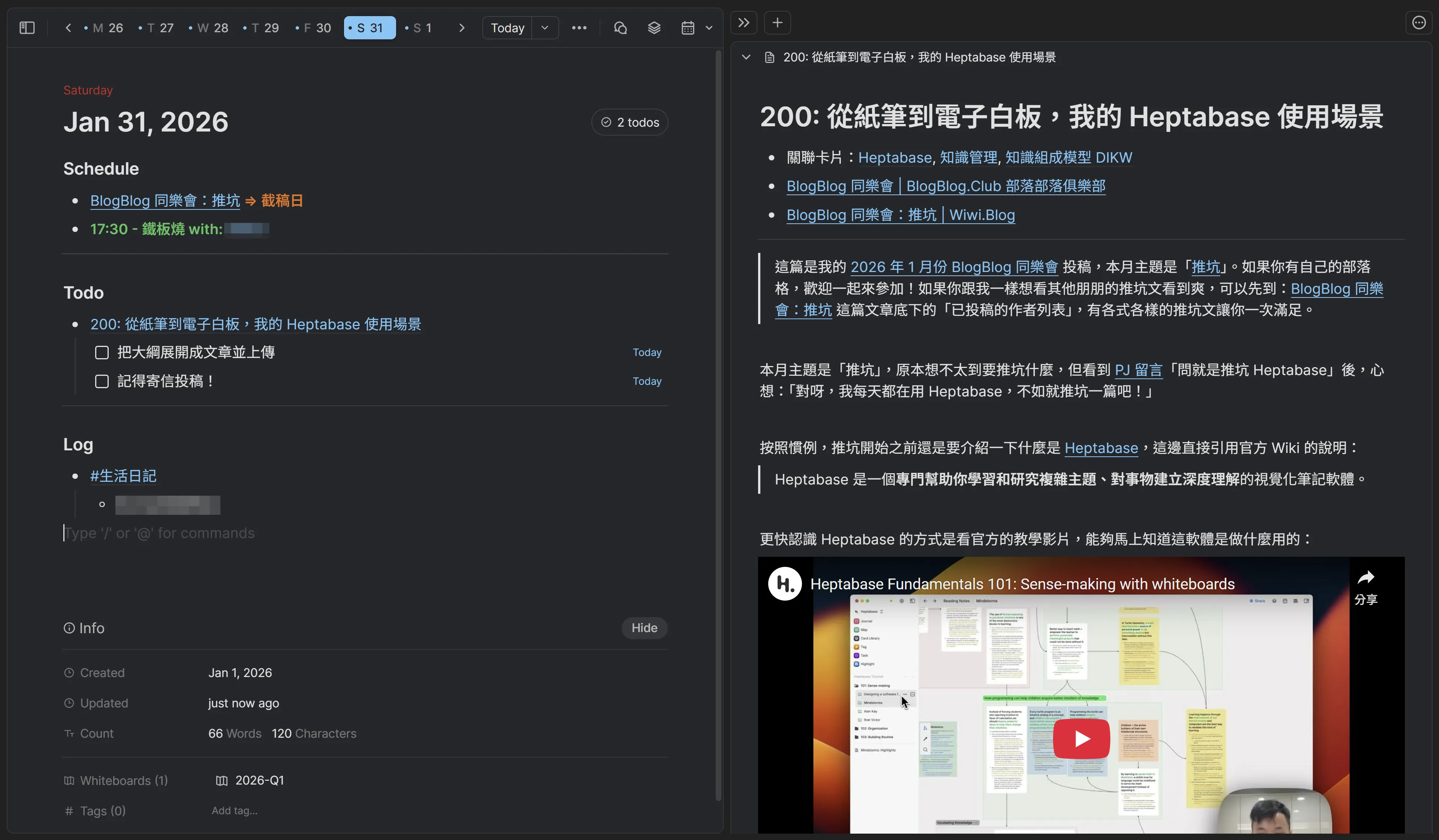Open the three-dots more options menu

click(579, 27)
